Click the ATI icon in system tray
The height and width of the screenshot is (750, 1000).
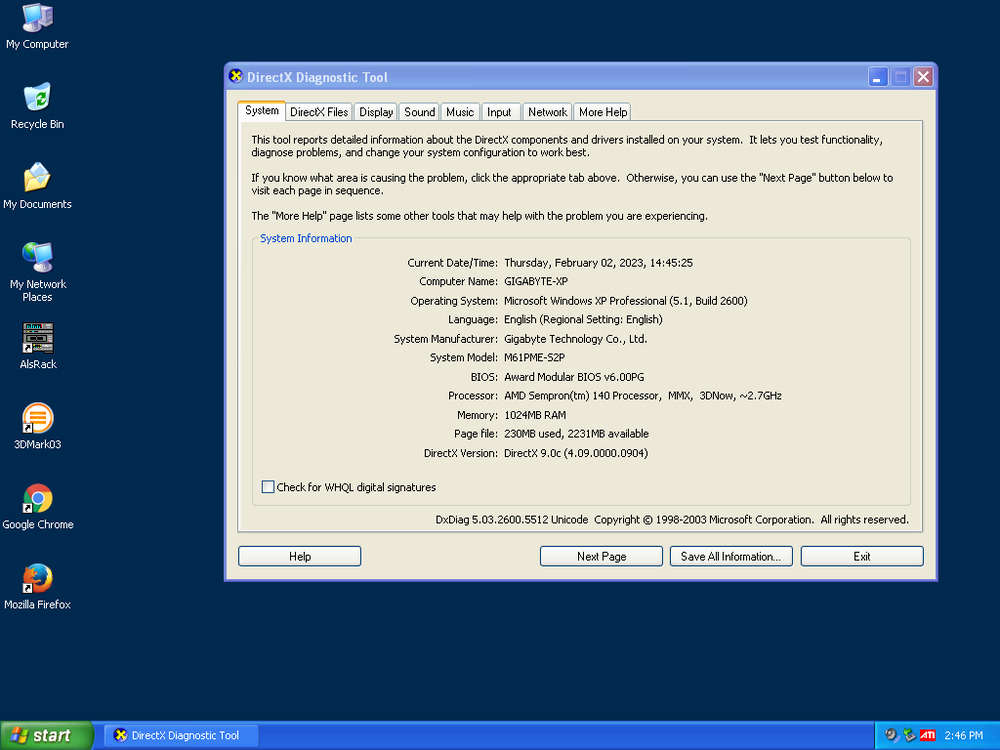(928, 735)
